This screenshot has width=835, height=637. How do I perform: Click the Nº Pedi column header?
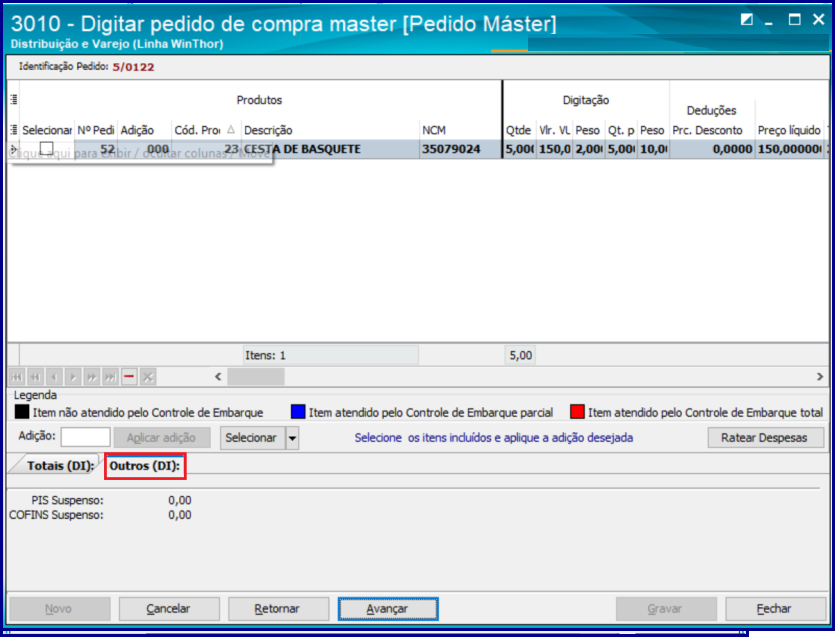[96, 130]
